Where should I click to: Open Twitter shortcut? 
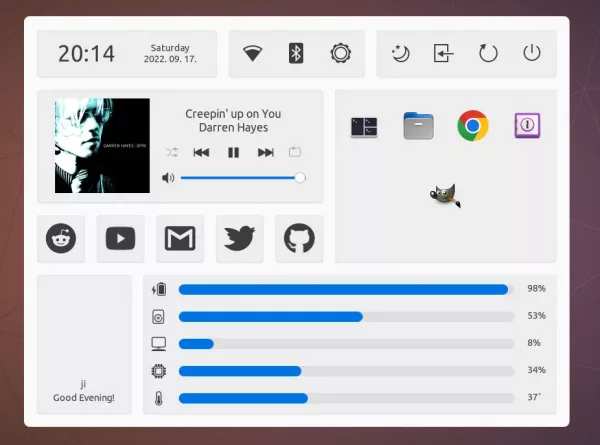tap(240, 238)
